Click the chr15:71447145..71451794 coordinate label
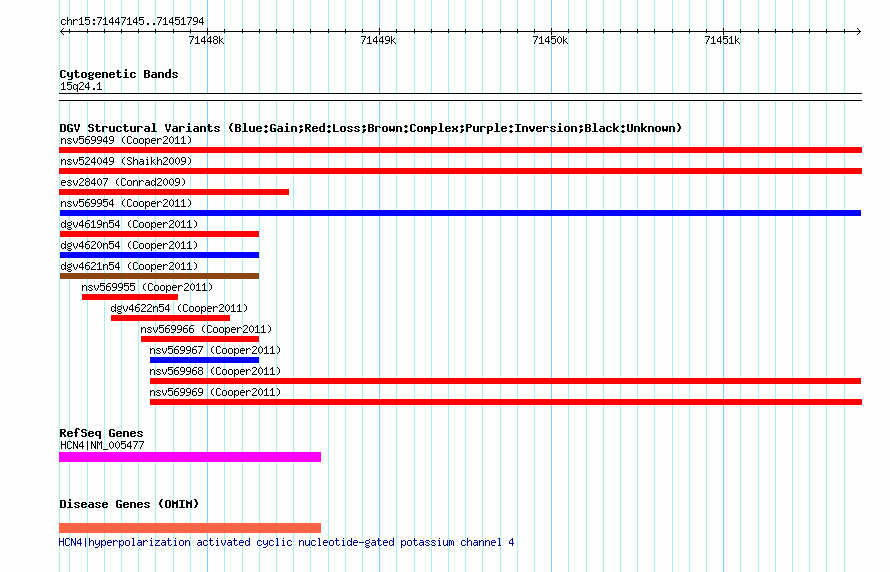This screenshot has height=572, width=890. (132, 21)
